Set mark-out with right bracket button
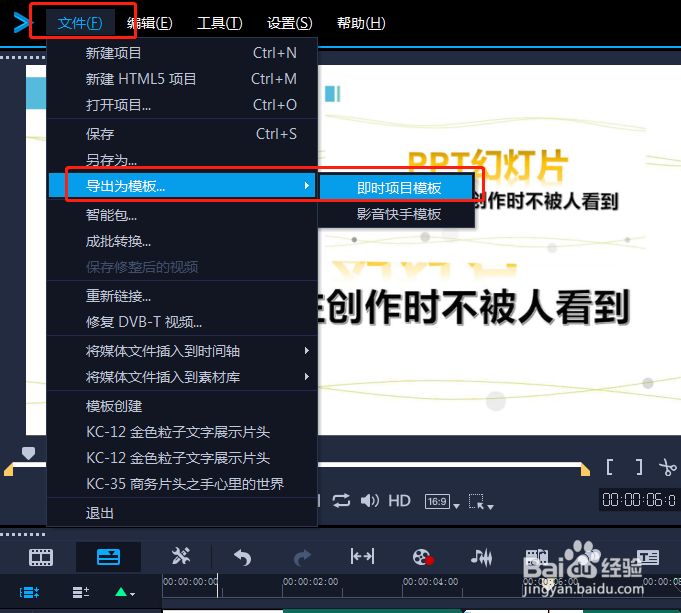This screenshot has height=613, width=681. click(x=639, y=467)
